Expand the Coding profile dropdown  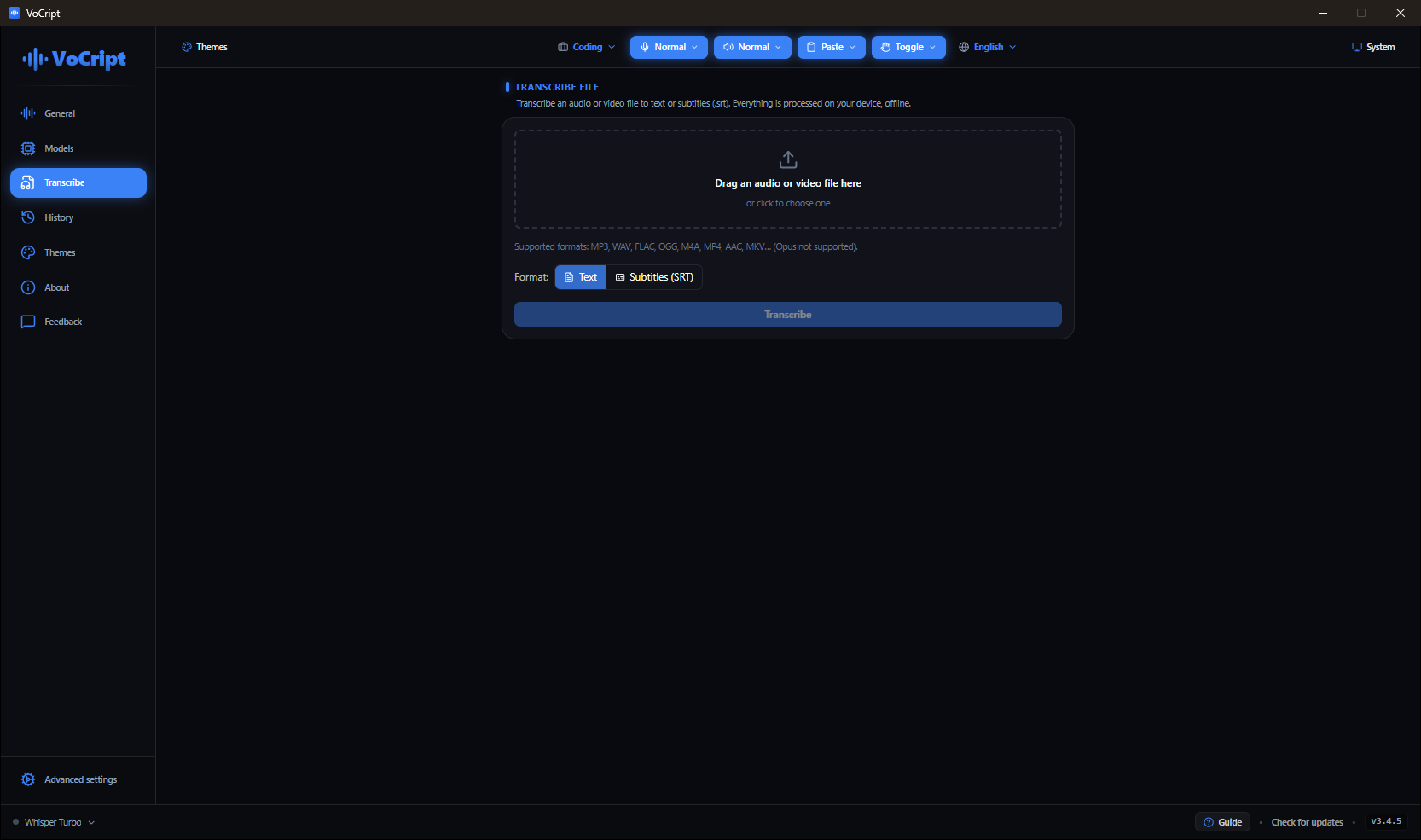[586, 47]
